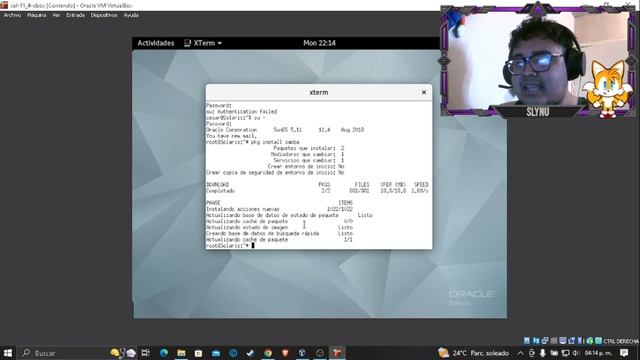Open Brave browser from the taskbar
Image resolution: width=640 pixels, height=360 pixels.
[285, 353]
